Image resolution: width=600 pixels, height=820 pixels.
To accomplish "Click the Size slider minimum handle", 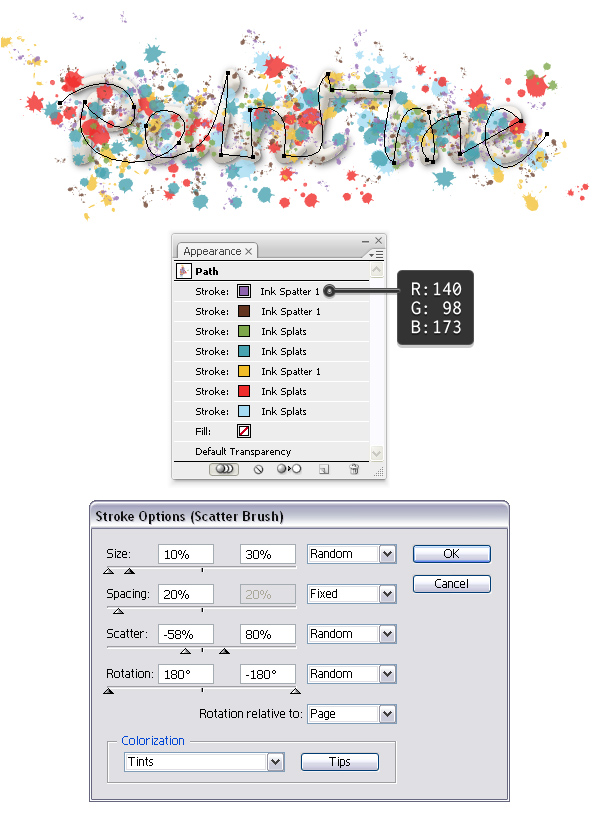I will tap(109, 571).
